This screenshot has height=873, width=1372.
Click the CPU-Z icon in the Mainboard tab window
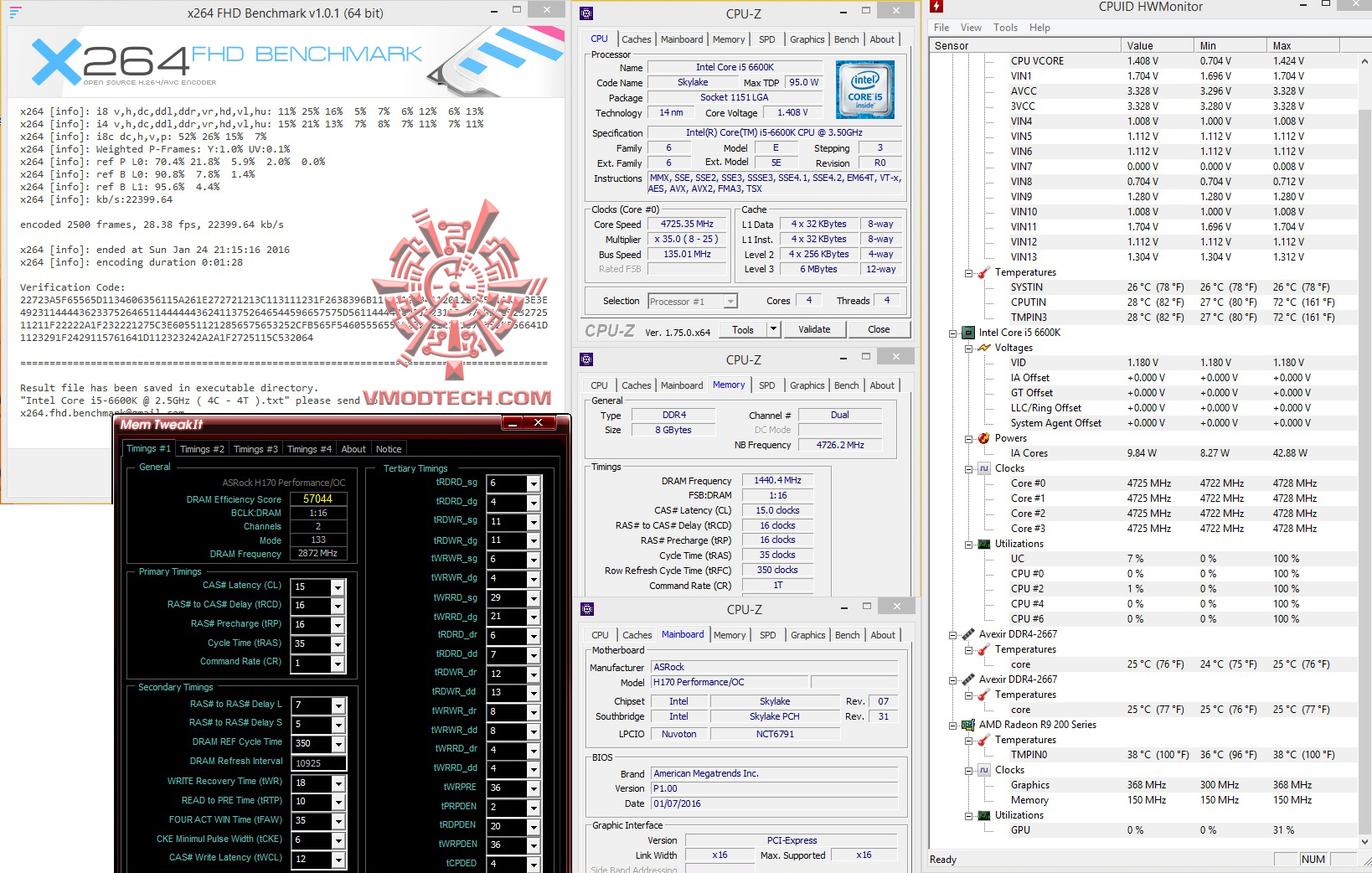[x=587, y=609]
